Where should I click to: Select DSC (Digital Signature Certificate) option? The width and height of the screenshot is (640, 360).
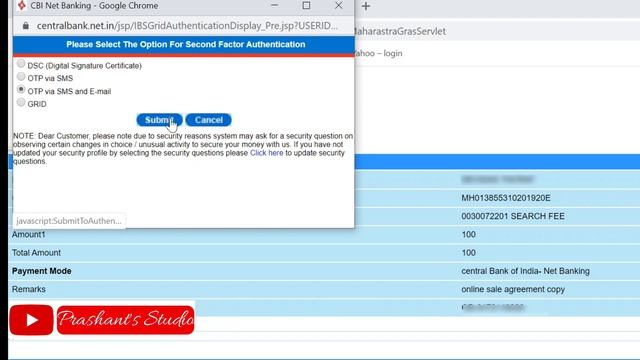(x=21, y=64)
